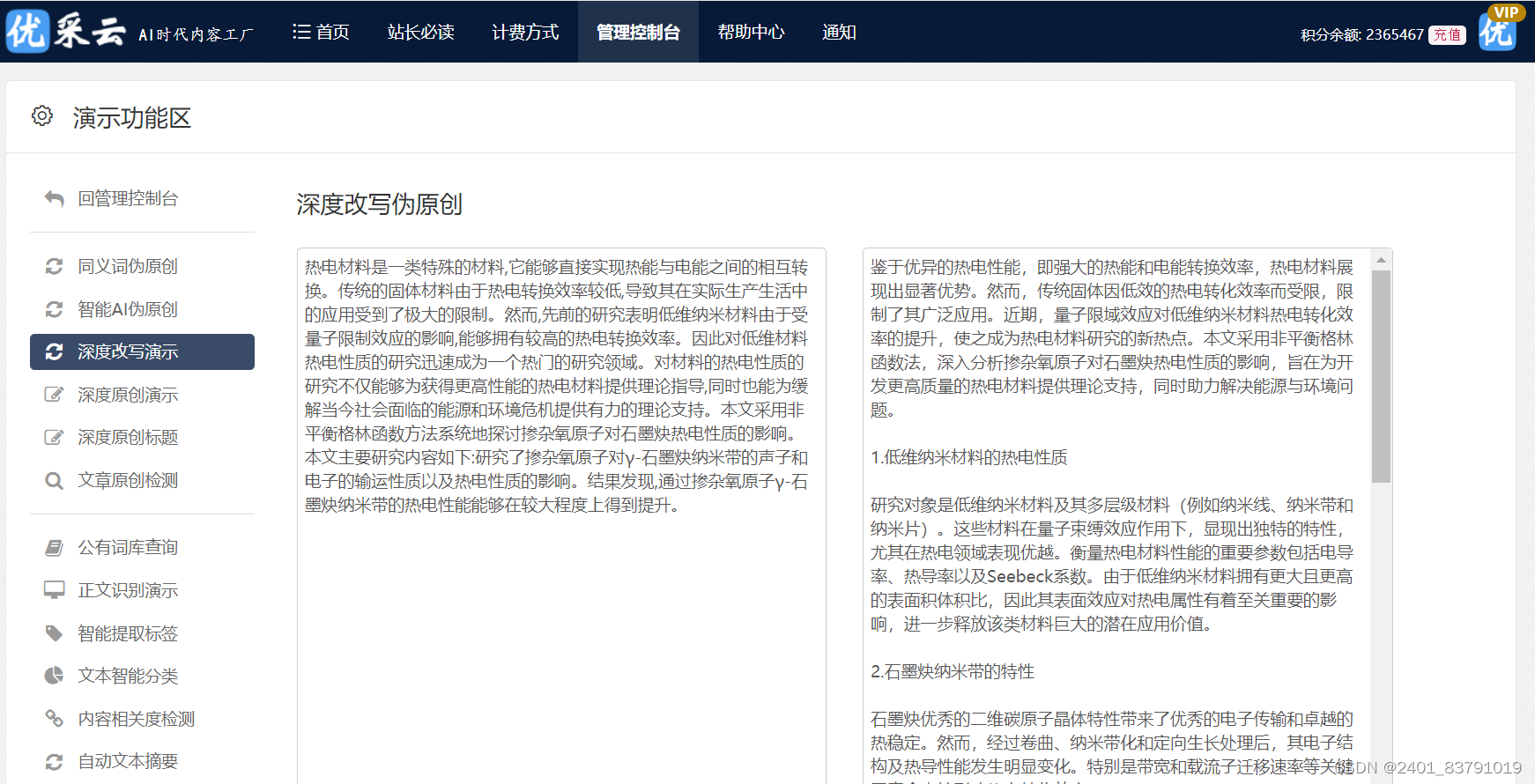This screenshot has width=1535, height=784.
Task: Open the 首页 nav item
Action: tap(321, 32)
